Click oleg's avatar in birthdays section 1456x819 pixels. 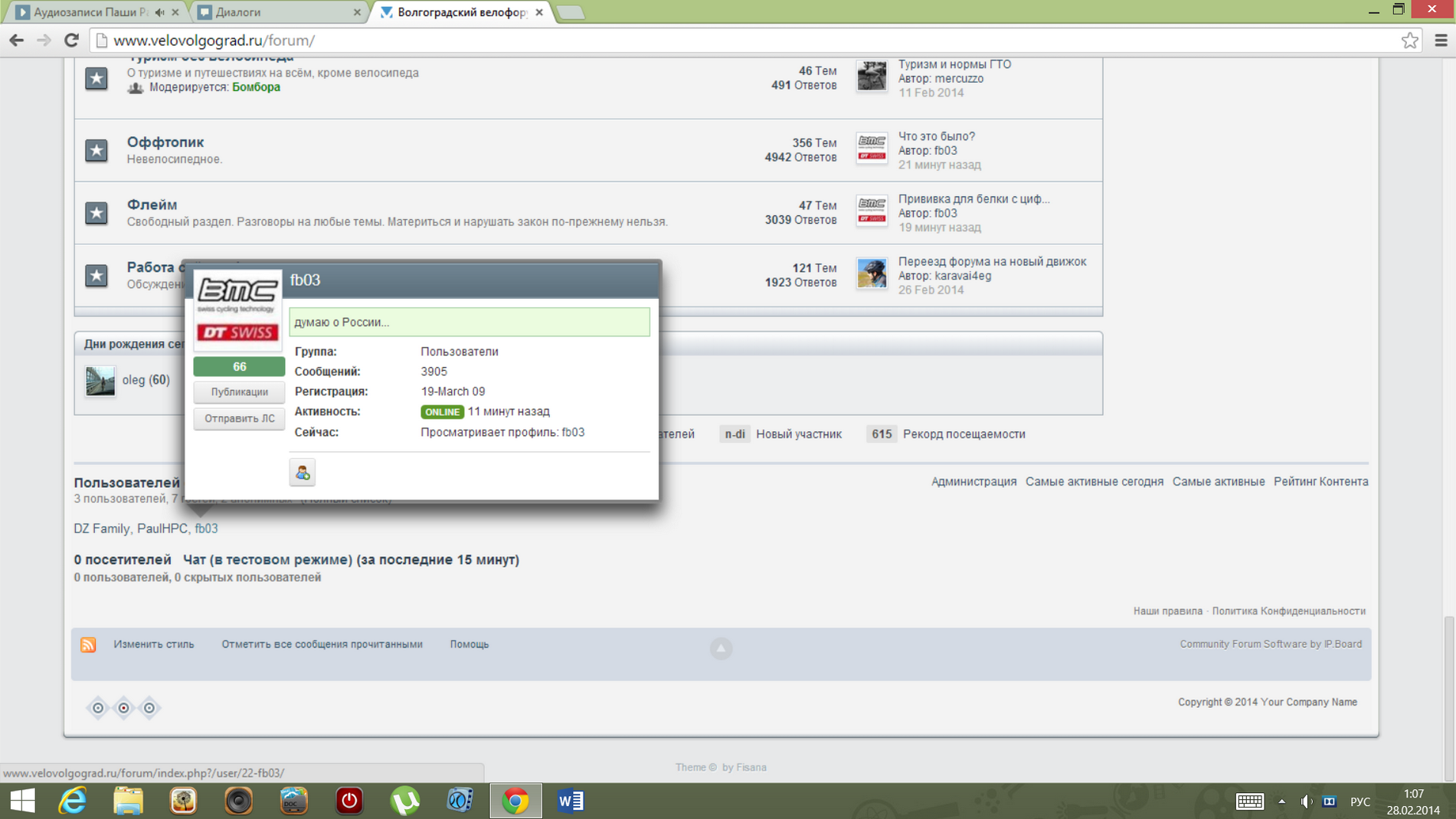click(100, 381)
